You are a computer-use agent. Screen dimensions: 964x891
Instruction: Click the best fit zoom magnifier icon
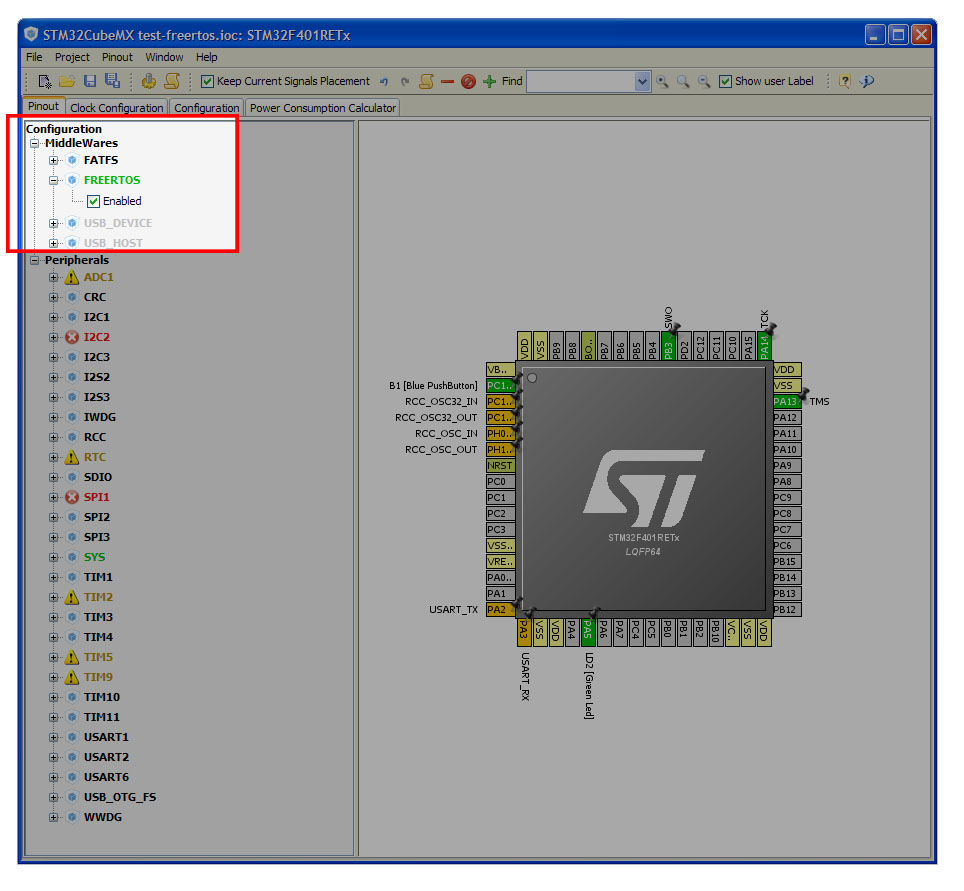coord(683,81)
